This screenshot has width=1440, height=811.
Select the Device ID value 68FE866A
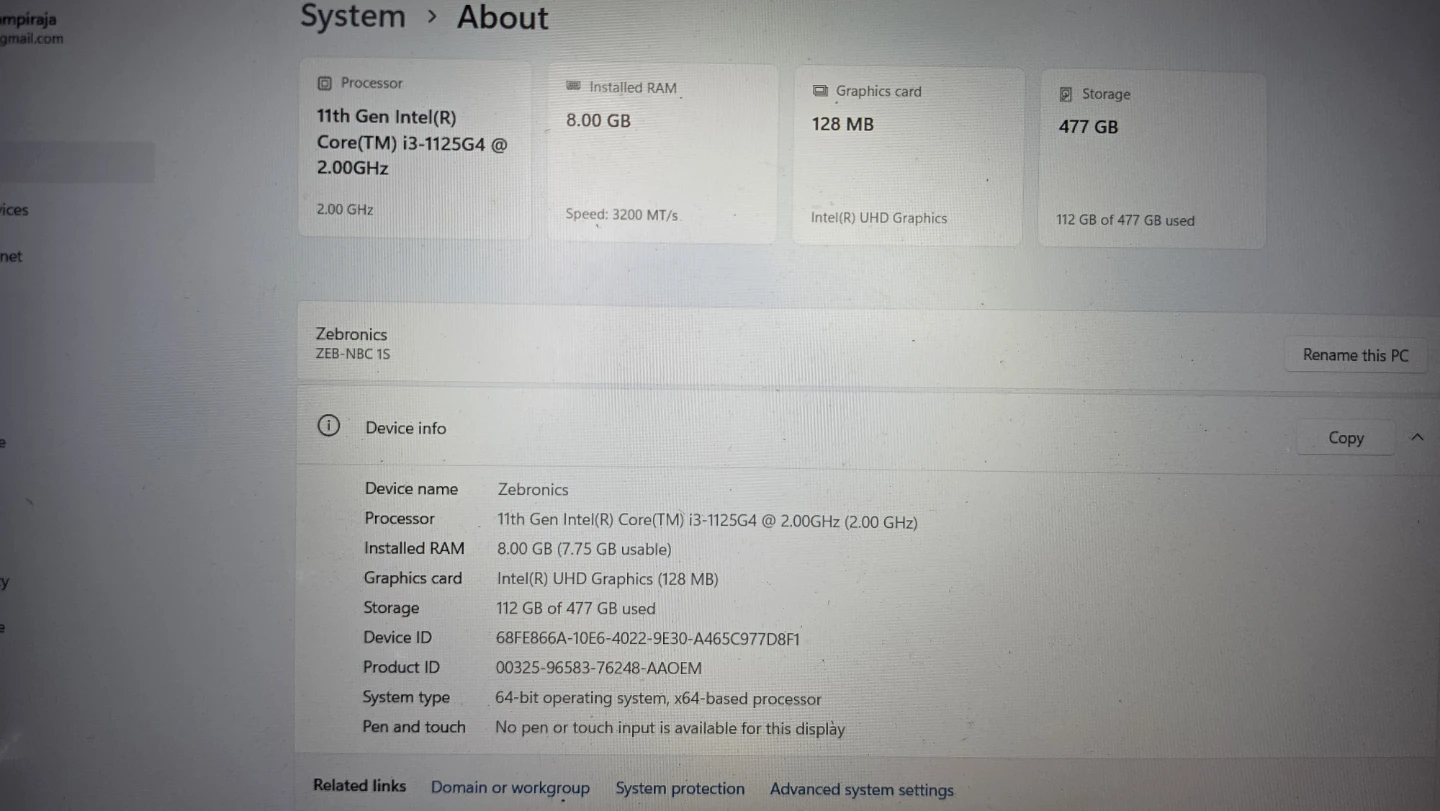coord(648,638)
